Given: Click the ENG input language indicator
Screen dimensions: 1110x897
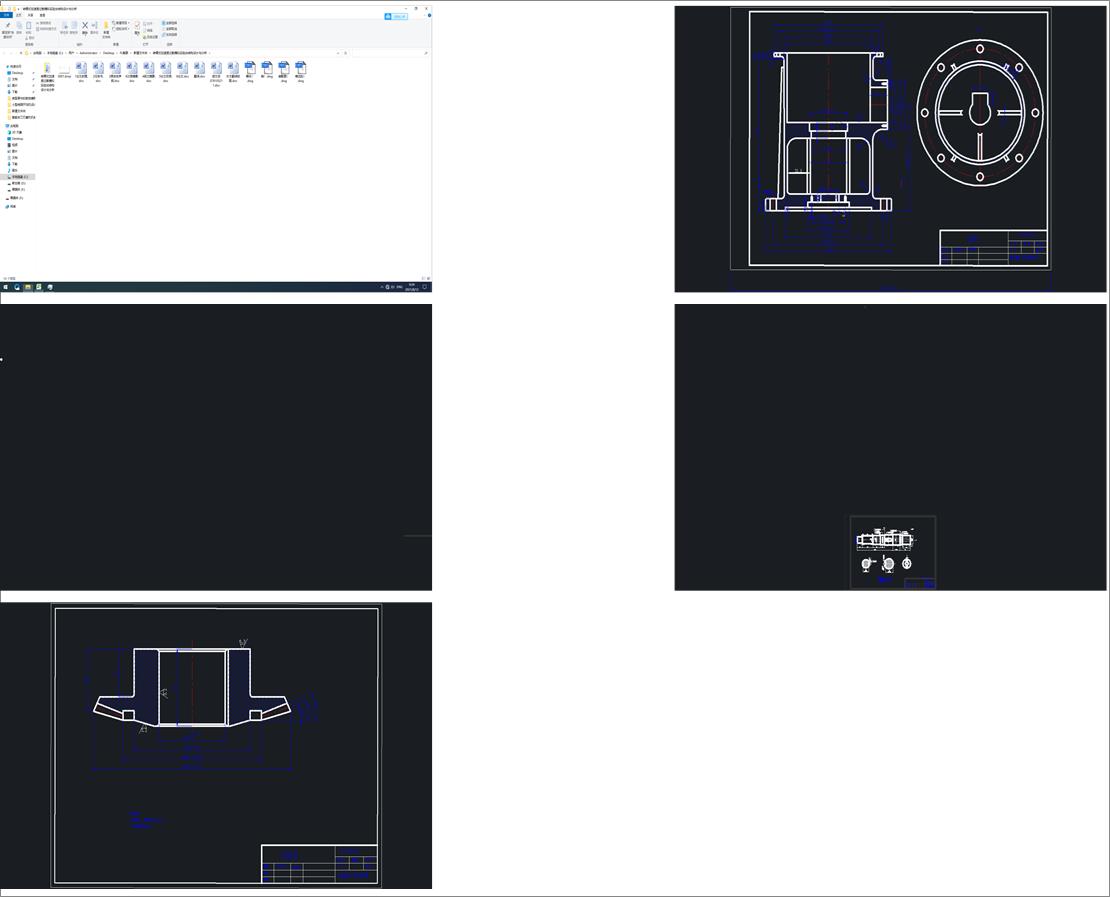Looking at the screenshot, I should [400, 287].
